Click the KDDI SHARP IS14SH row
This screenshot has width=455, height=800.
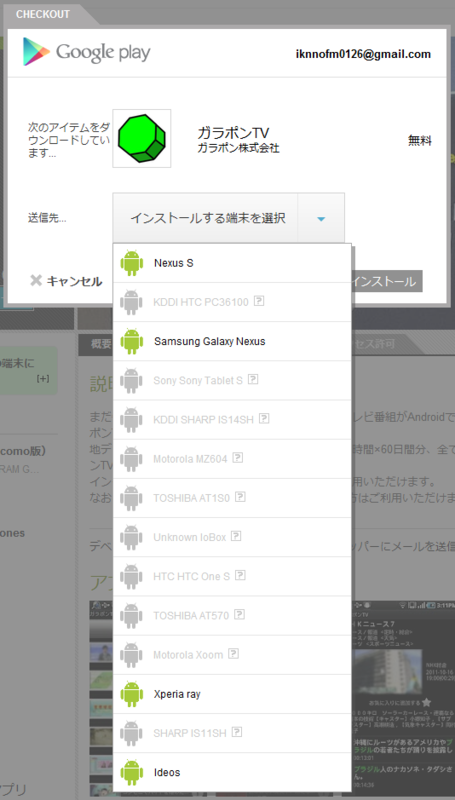point(232,419)
